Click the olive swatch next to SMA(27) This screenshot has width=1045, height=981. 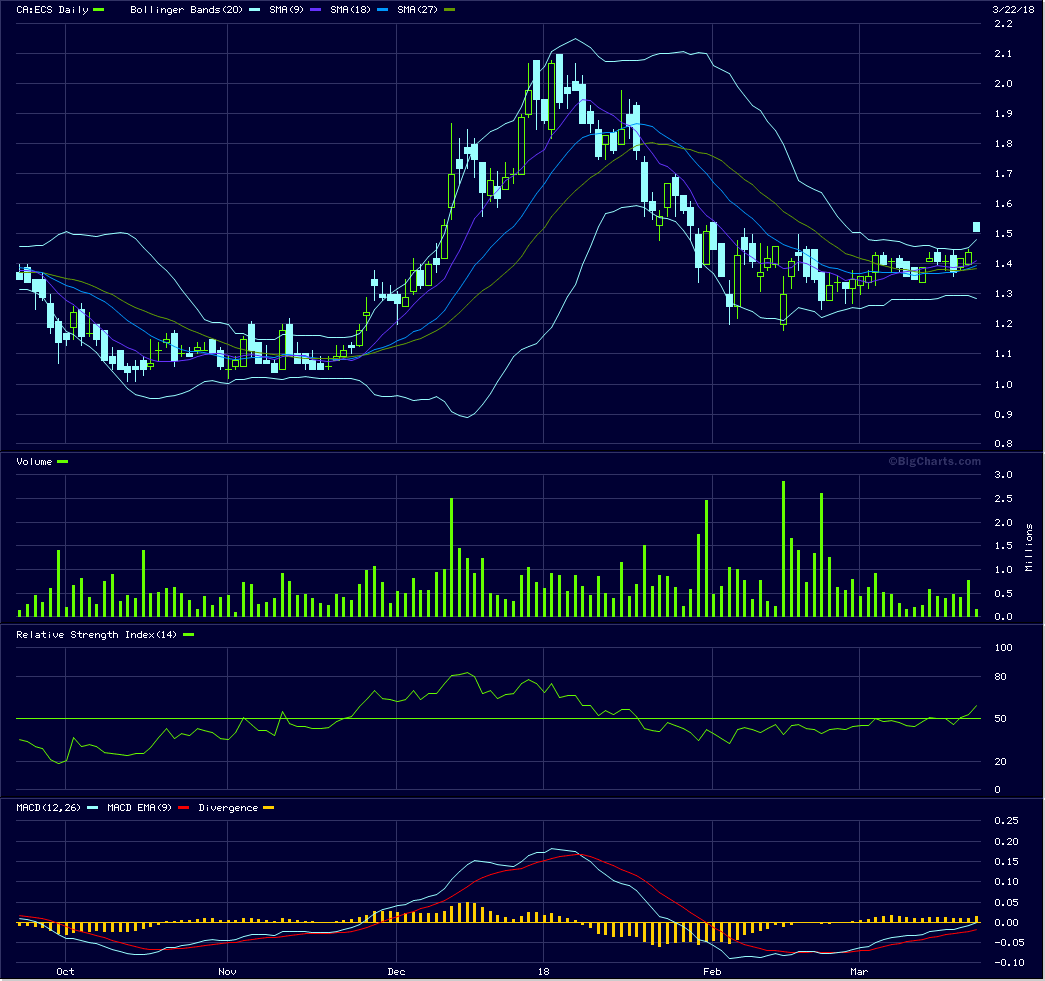[x=449, y=10]
